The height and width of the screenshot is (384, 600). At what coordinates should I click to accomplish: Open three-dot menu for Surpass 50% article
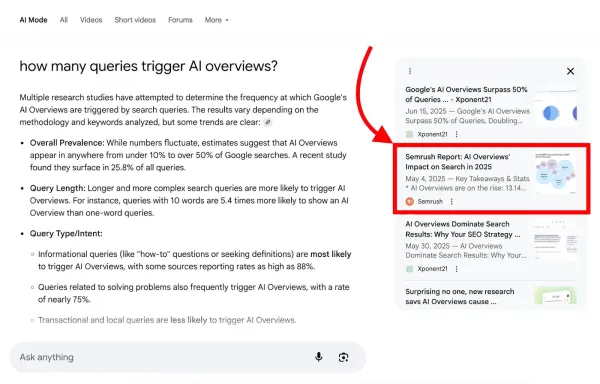pos(457,134)
